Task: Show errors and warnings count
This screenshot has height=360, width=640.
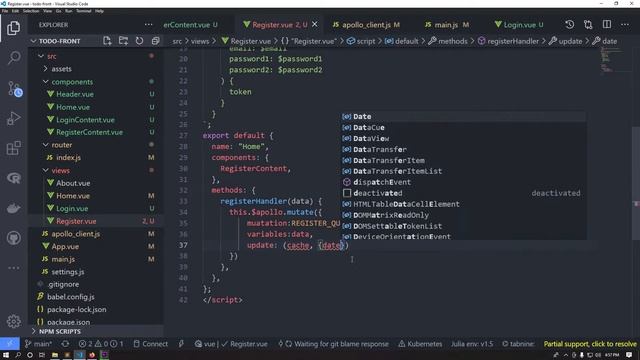Action: point(101,344)
